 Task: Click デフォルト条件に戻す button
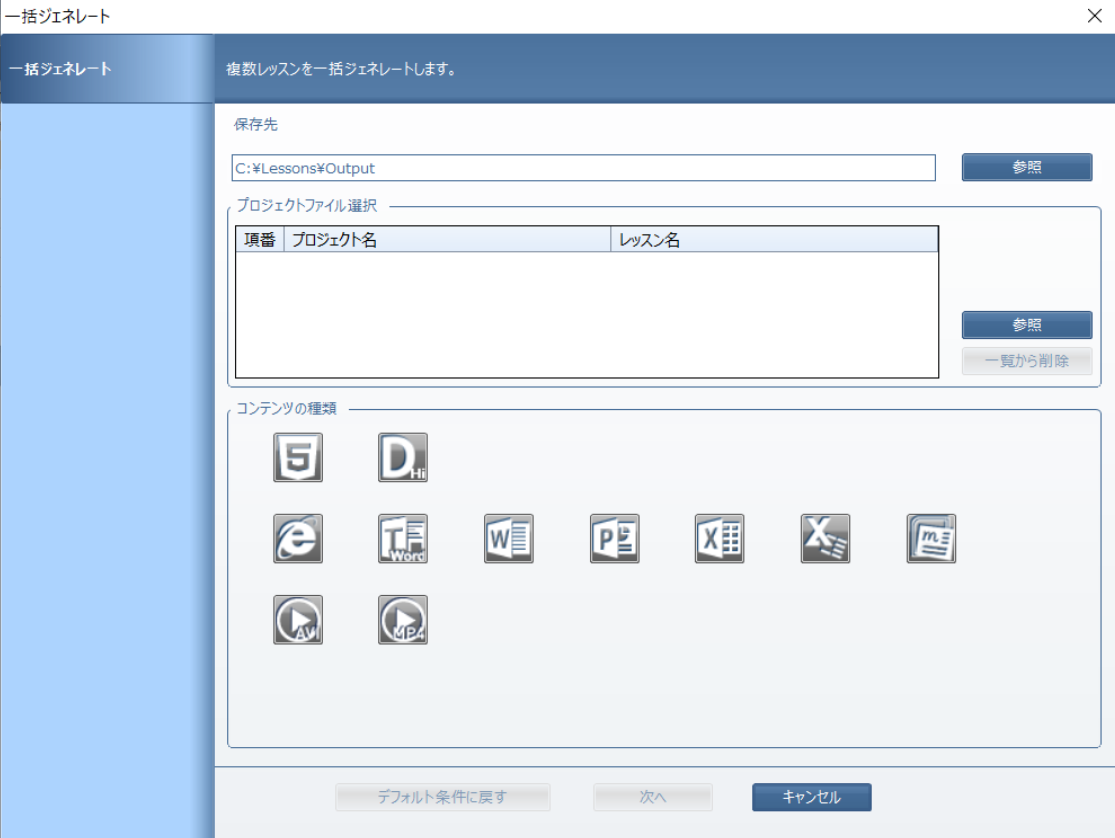pyautogui.click(x=442, y=797)
